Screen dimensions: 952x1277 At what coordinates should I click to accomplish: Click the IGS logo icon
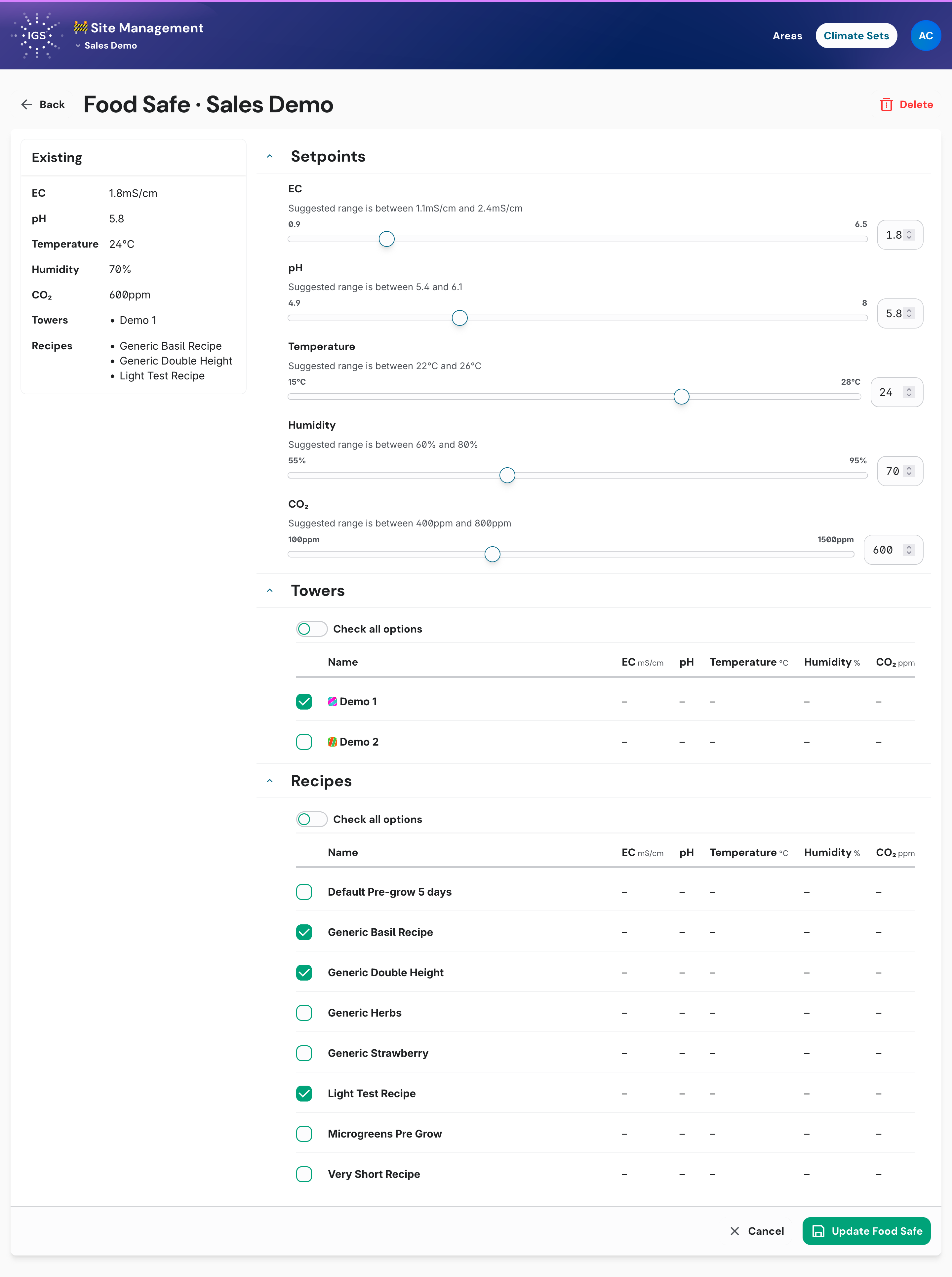pyautogui.click(x=36, y=36)
